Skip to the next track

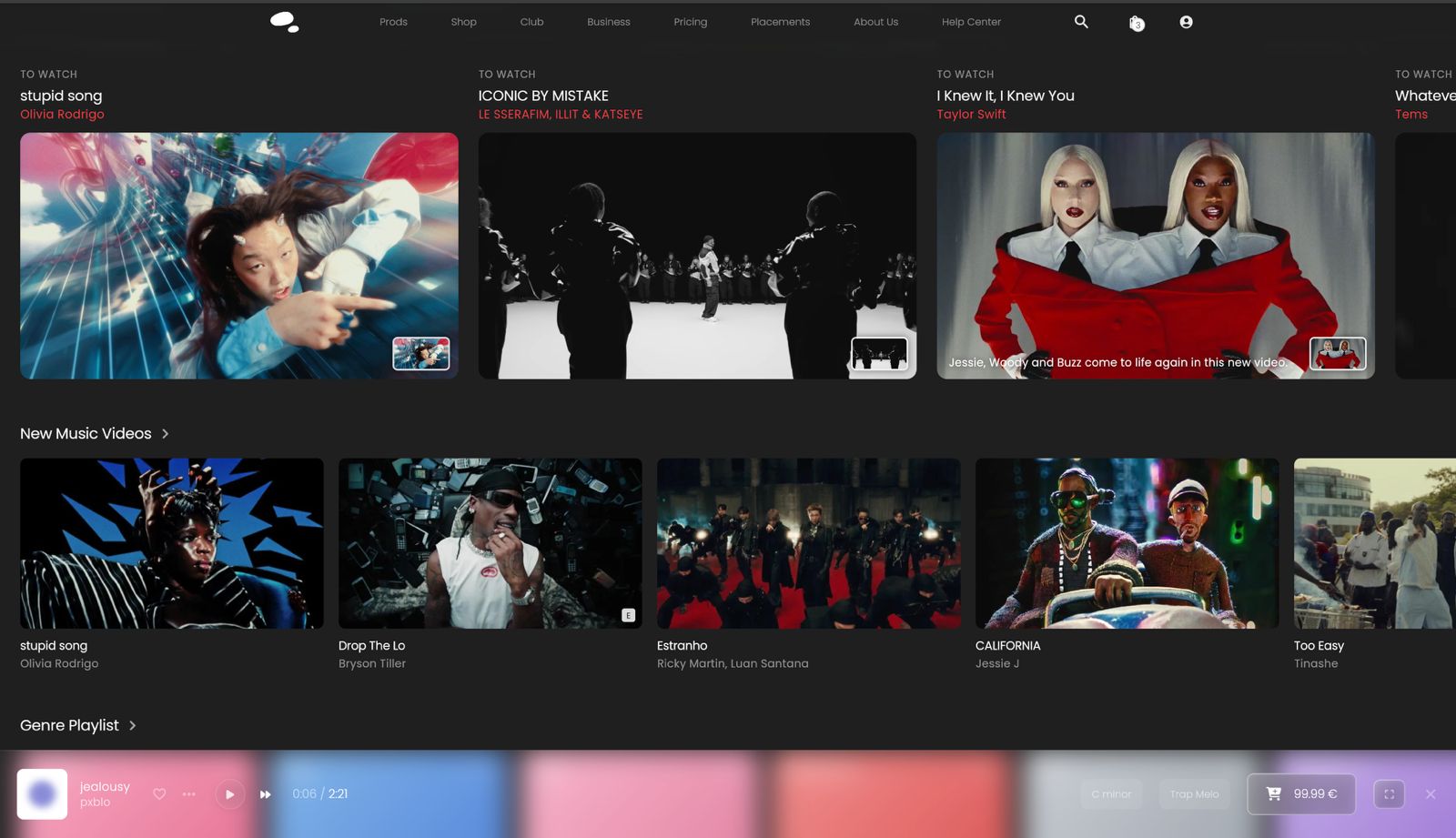tap(265, 794)
